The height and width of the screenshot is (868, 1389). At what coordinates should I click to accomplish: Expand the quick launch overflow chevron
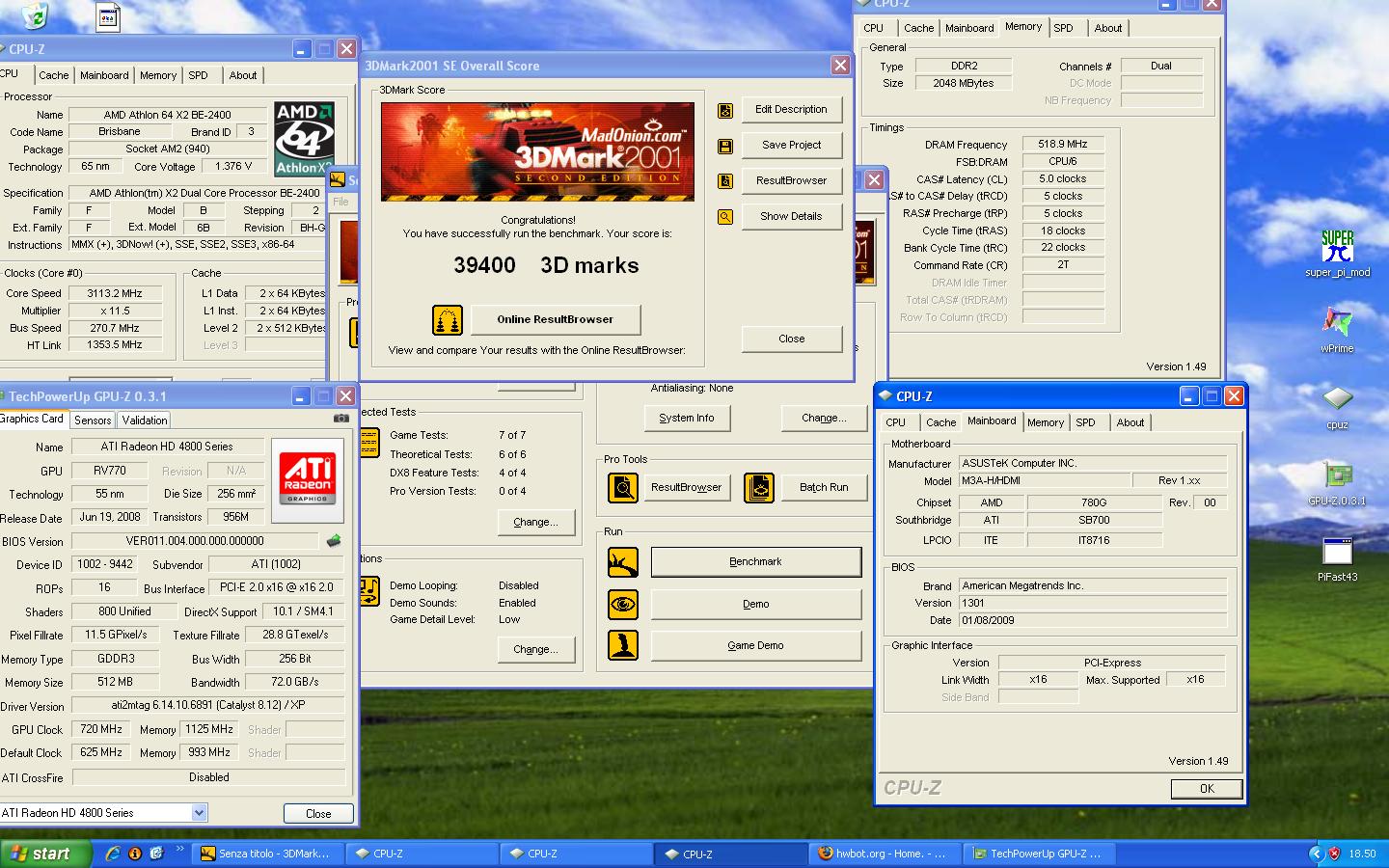[179, 851]
